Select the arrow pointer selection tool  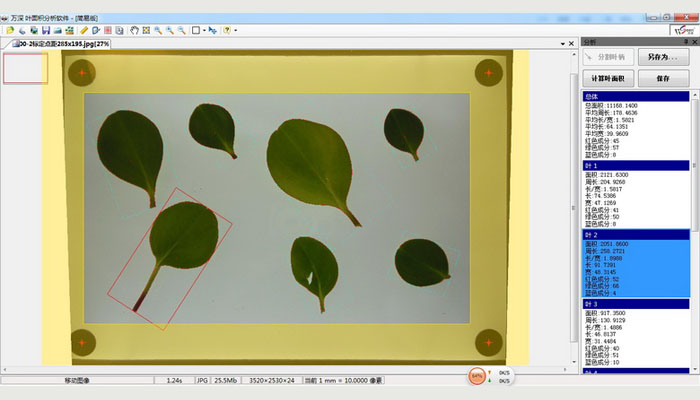click(x=213, y=30)
